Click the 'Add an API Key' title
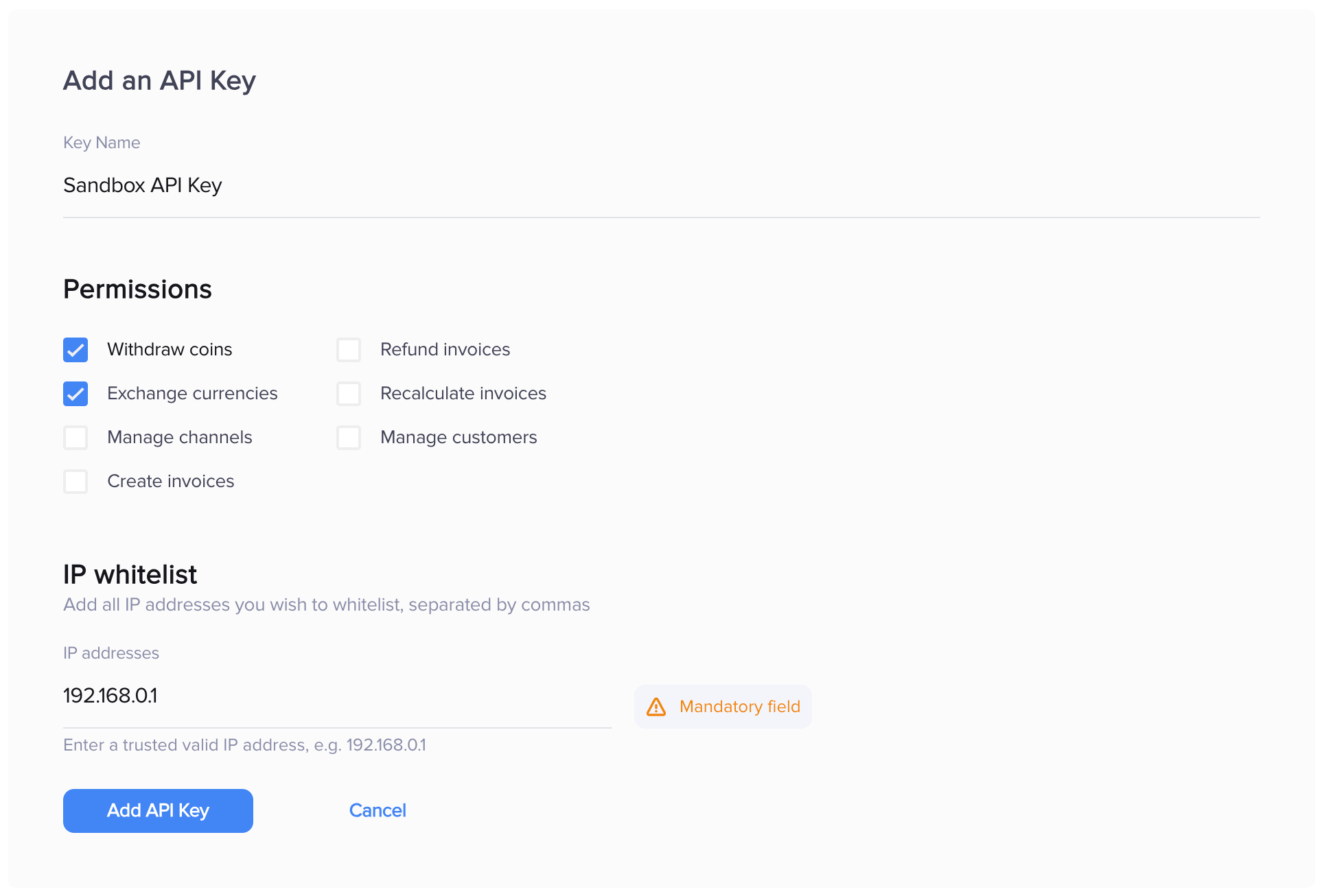 [x=159, y=81]
